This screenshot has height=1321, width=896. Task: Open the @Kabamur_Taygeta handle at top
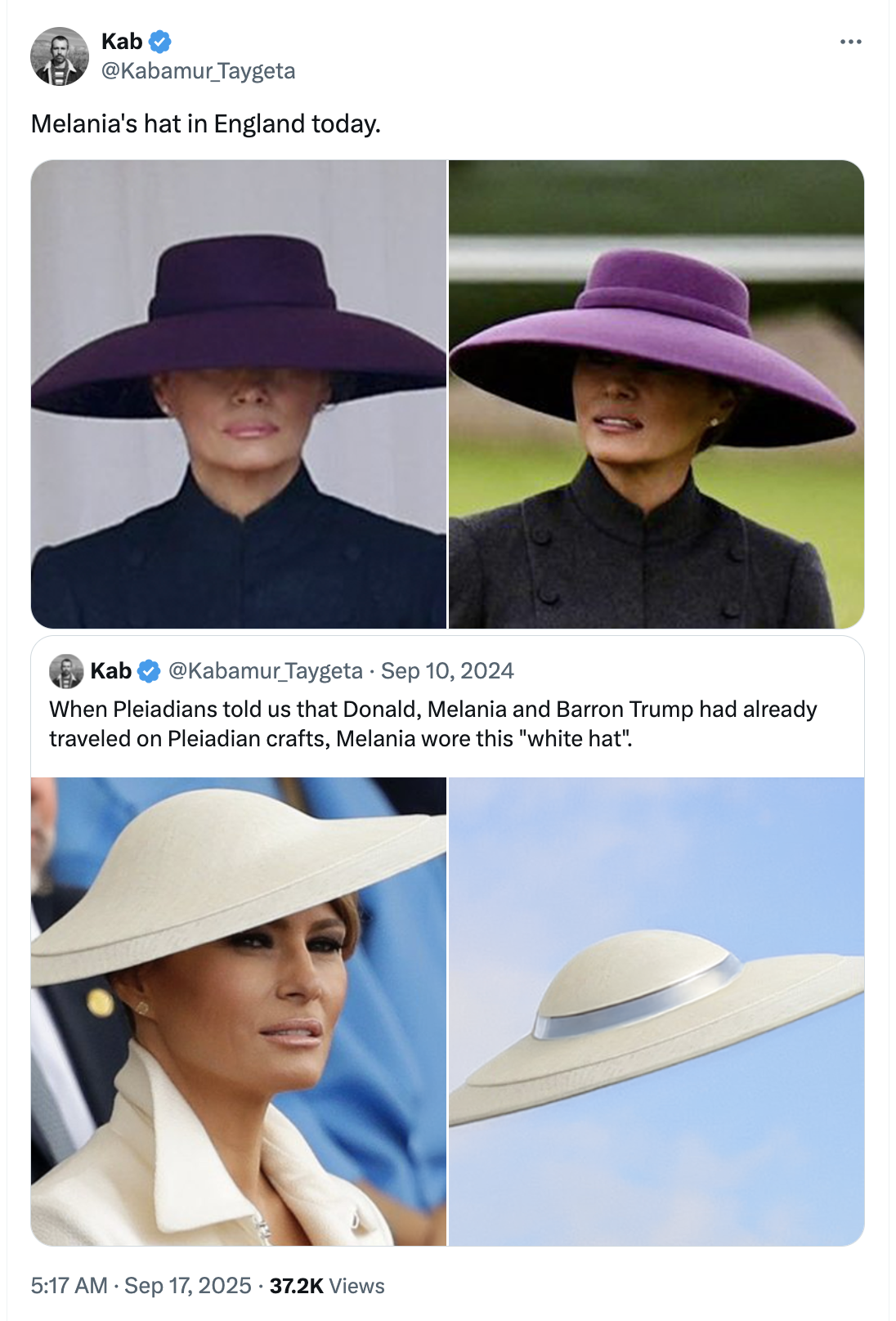click(x=198, y=71)
